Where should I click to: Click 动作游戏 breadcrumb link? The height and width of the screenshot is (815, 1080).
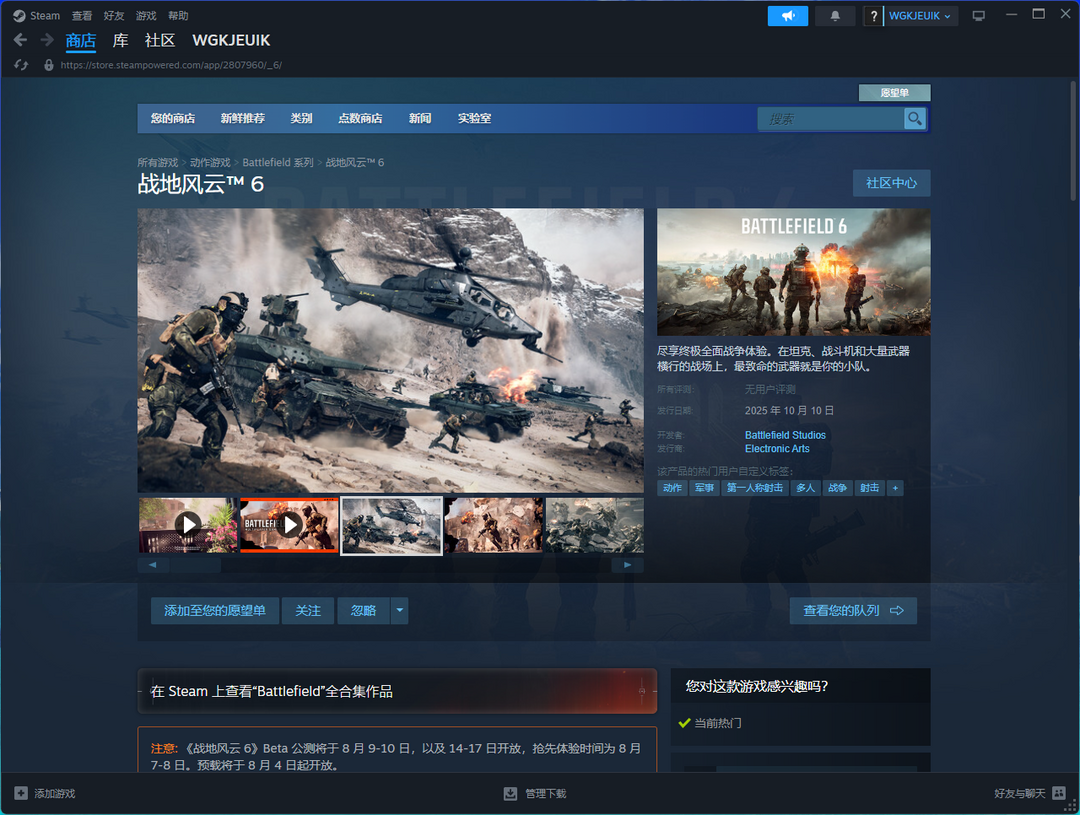coord(210,163)
